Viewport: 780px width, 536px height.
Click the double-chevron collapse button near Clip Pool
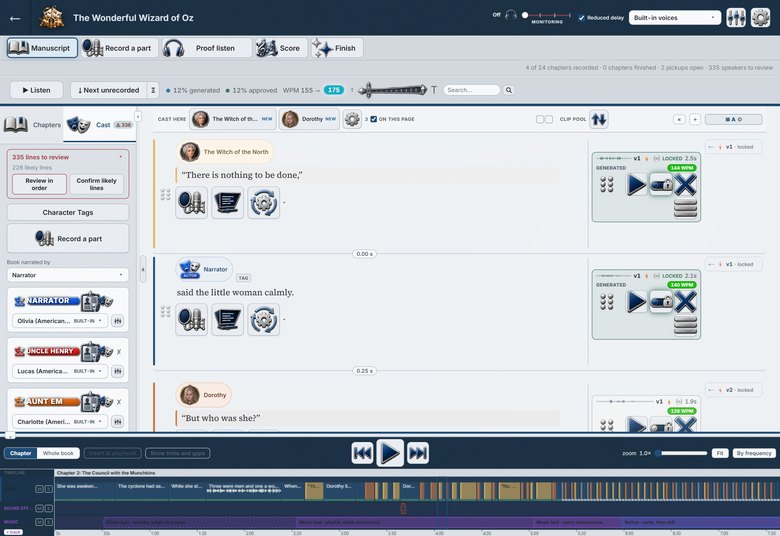pyautogui.click(x=679, y=119)
